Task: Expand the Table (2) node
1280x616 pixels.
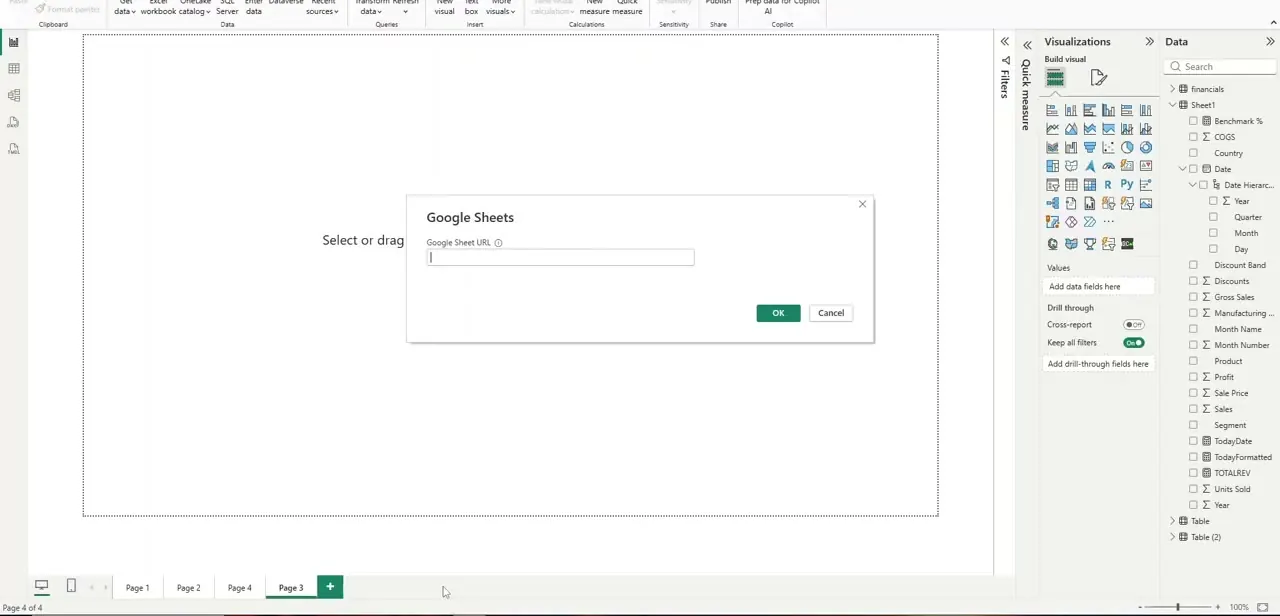Action: [1172, 537]
